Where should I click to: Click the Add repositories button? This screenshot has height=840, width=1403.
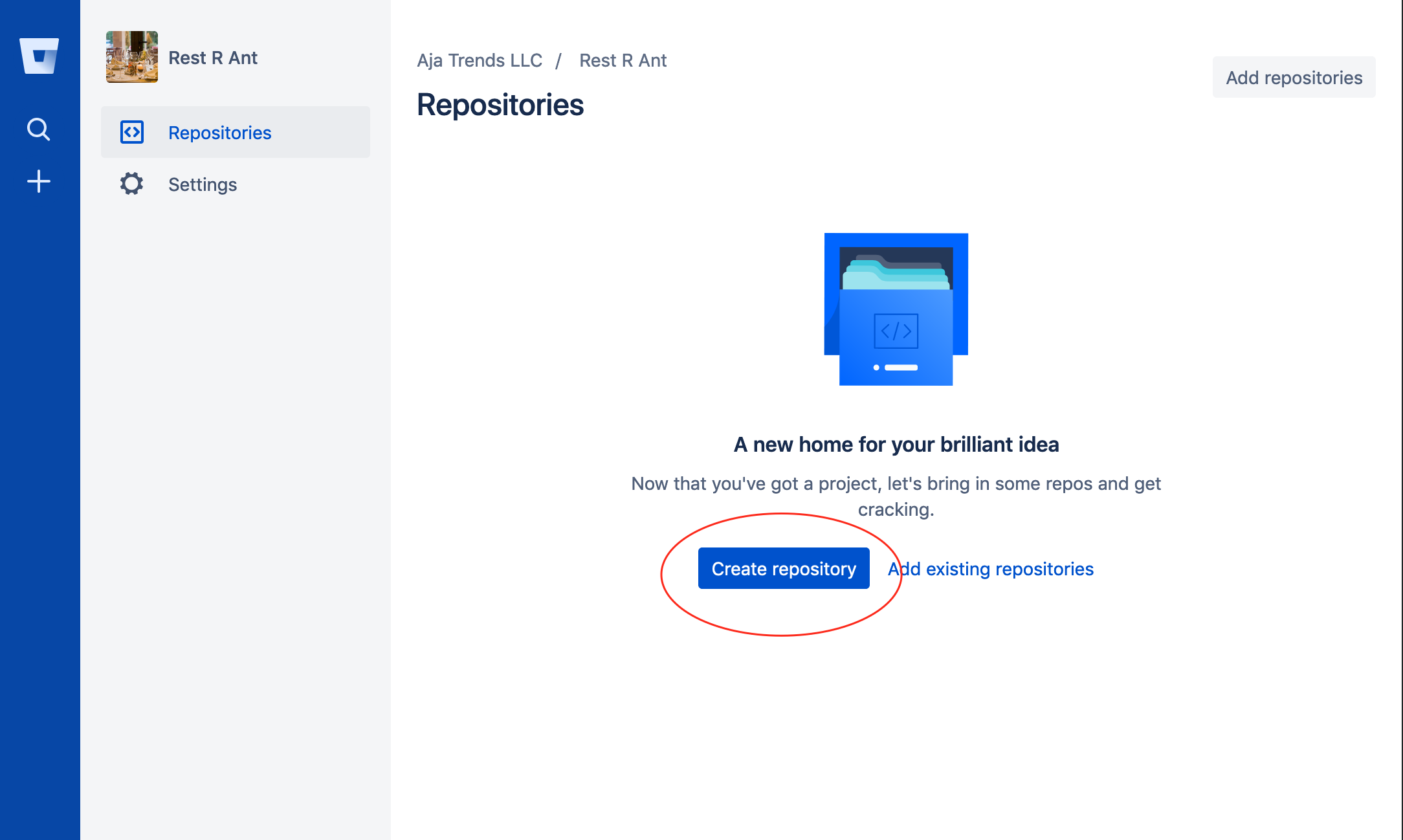tap(1294, 77)
